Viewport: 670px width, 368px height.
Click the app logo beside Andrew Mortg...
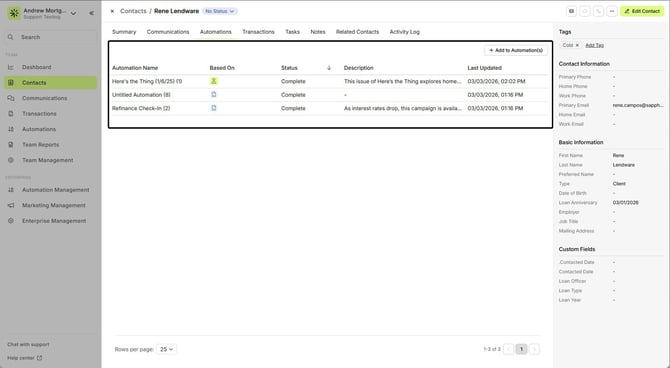pyautogui.click(x=14, y=13)
